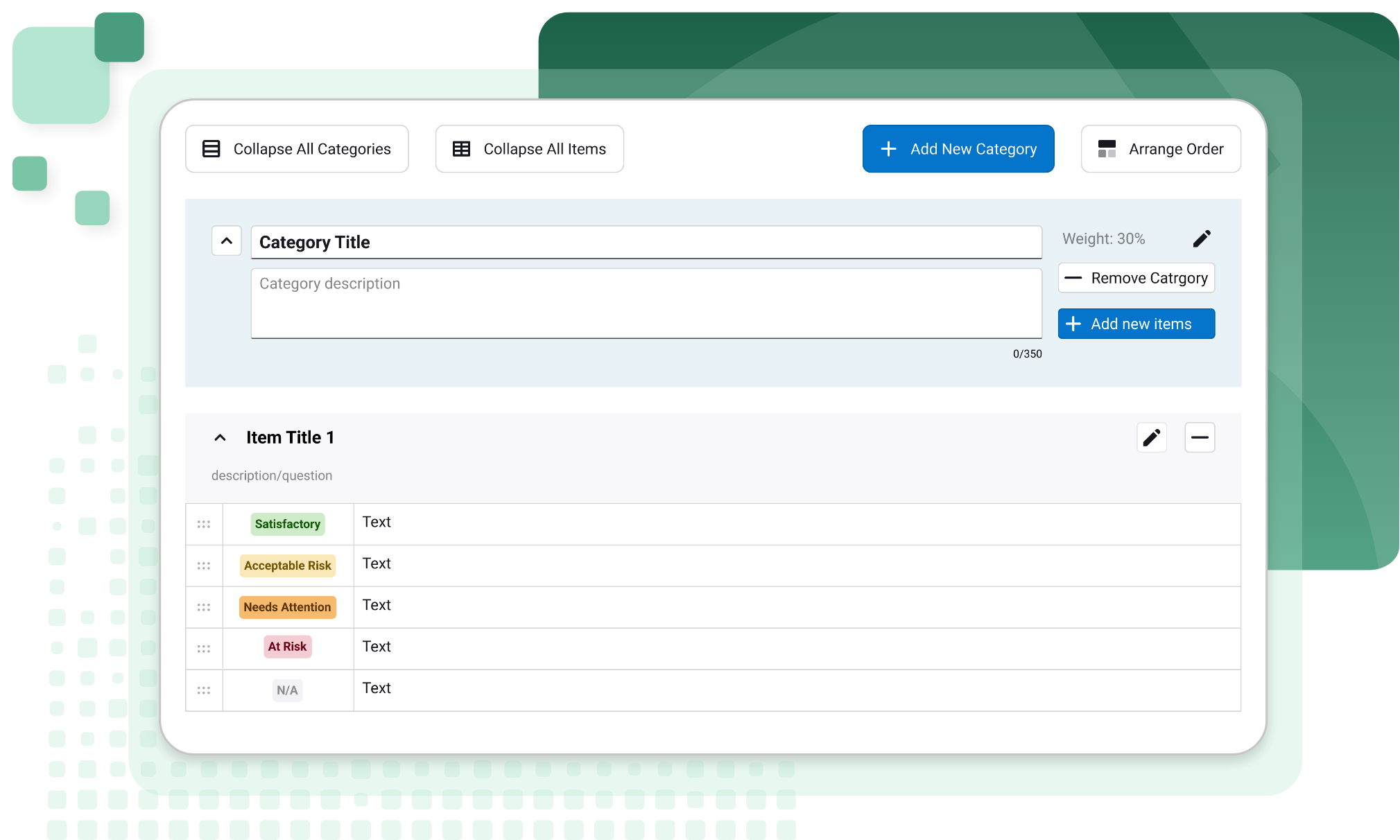Viewport: 1400px width, 840px height.
Task: Click the weight edit pencil icon
Action: point(1202,239)
